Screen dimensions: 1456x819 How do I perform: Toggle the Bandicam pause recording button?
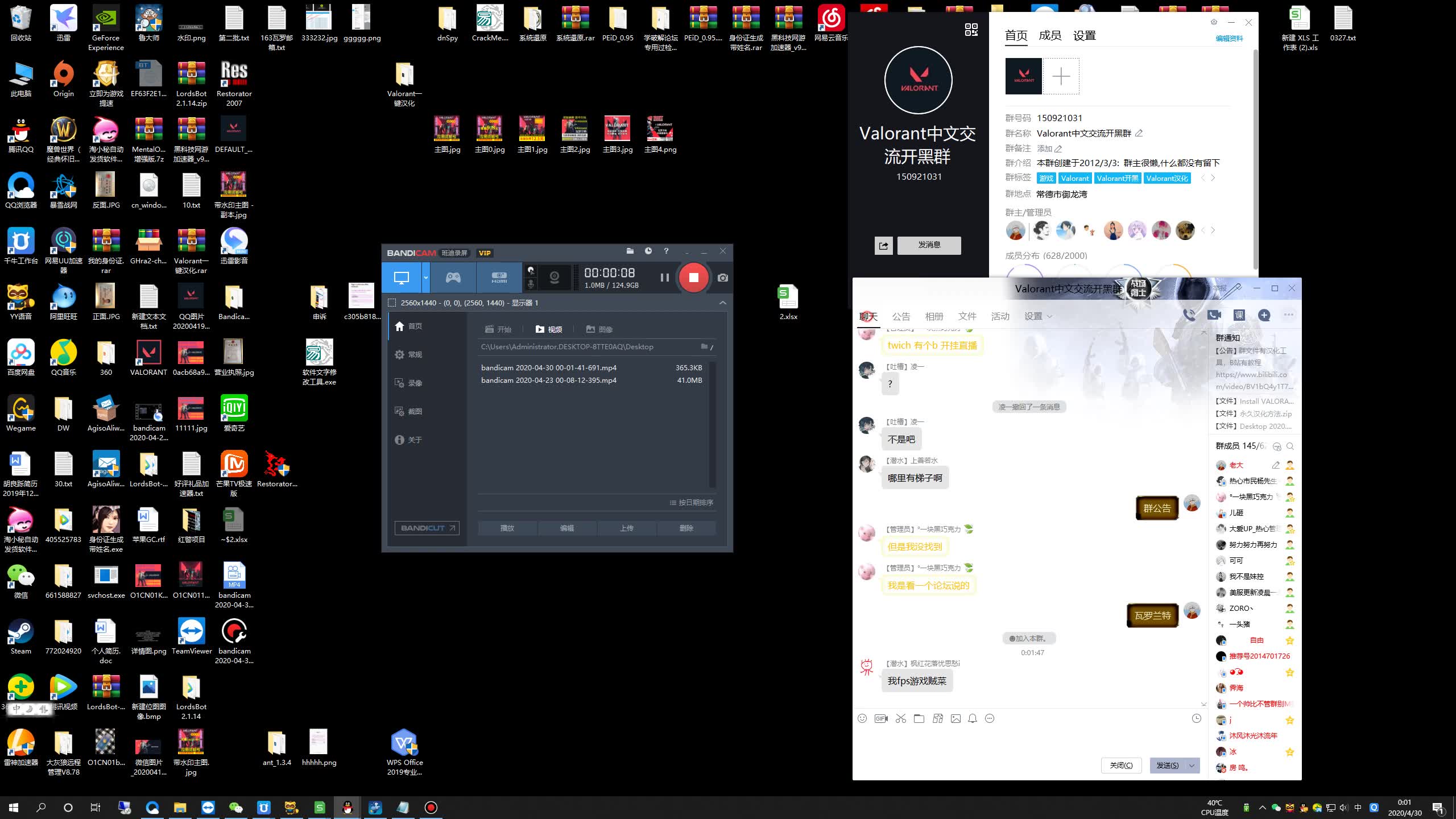point(663,278)
